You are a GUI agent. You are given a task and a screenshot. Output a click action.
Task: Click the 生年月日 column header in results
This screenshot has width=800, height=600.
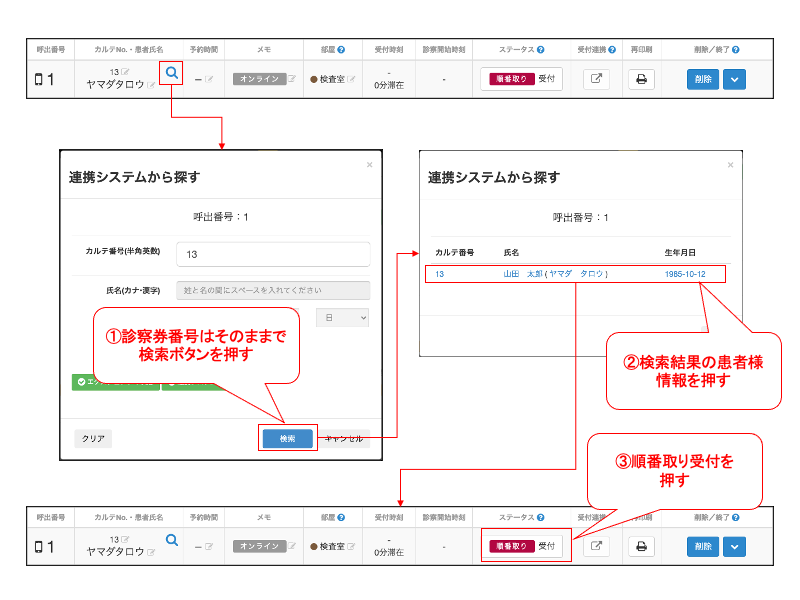coord(680,253)
